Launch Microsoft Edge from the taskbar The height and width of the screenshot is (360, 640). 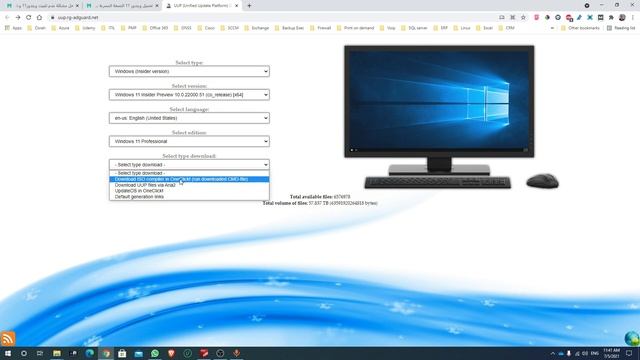pos(89,353)
